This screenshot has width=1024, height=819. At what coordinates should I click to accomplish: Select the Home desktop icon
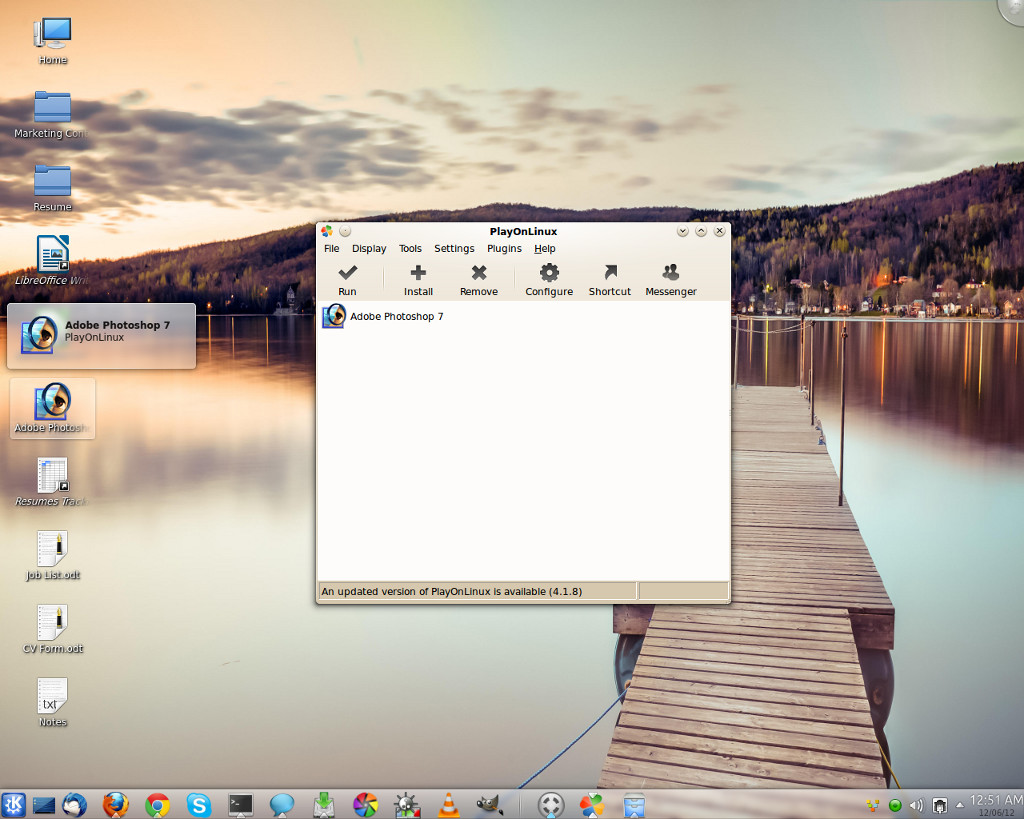52,41
